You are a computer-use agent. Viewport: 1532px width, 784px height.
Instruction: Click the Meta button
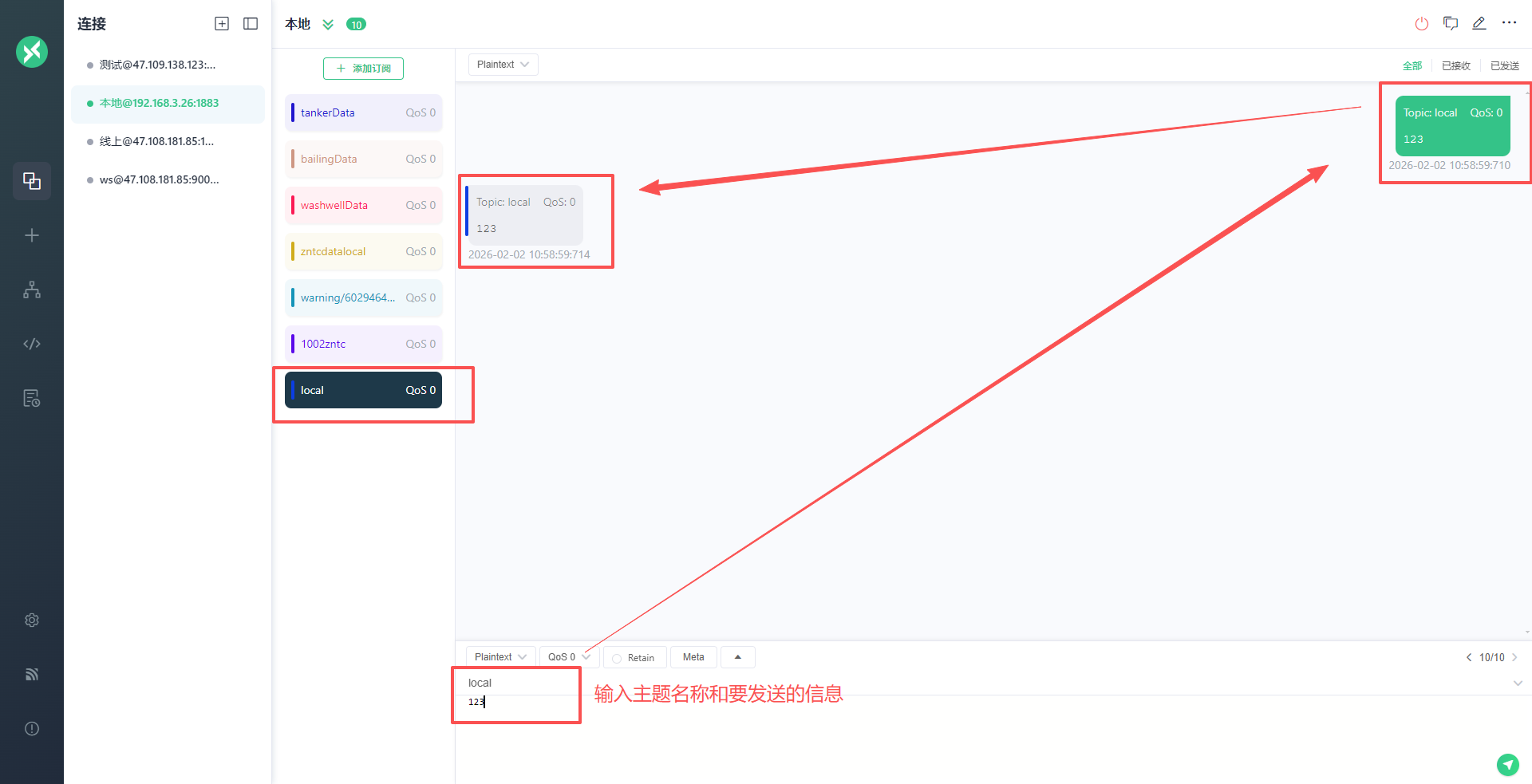pos(693,657)
